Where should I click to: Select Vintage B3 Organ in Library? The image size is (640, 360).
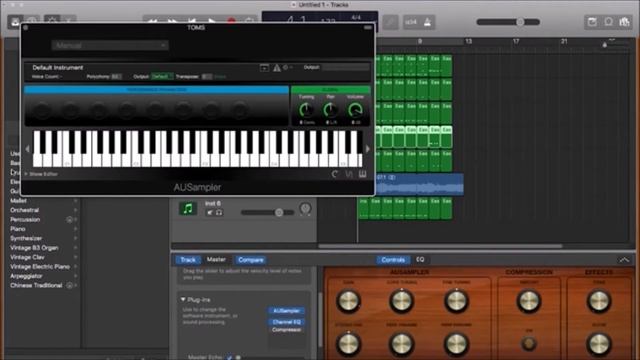(x=34, y=248)
